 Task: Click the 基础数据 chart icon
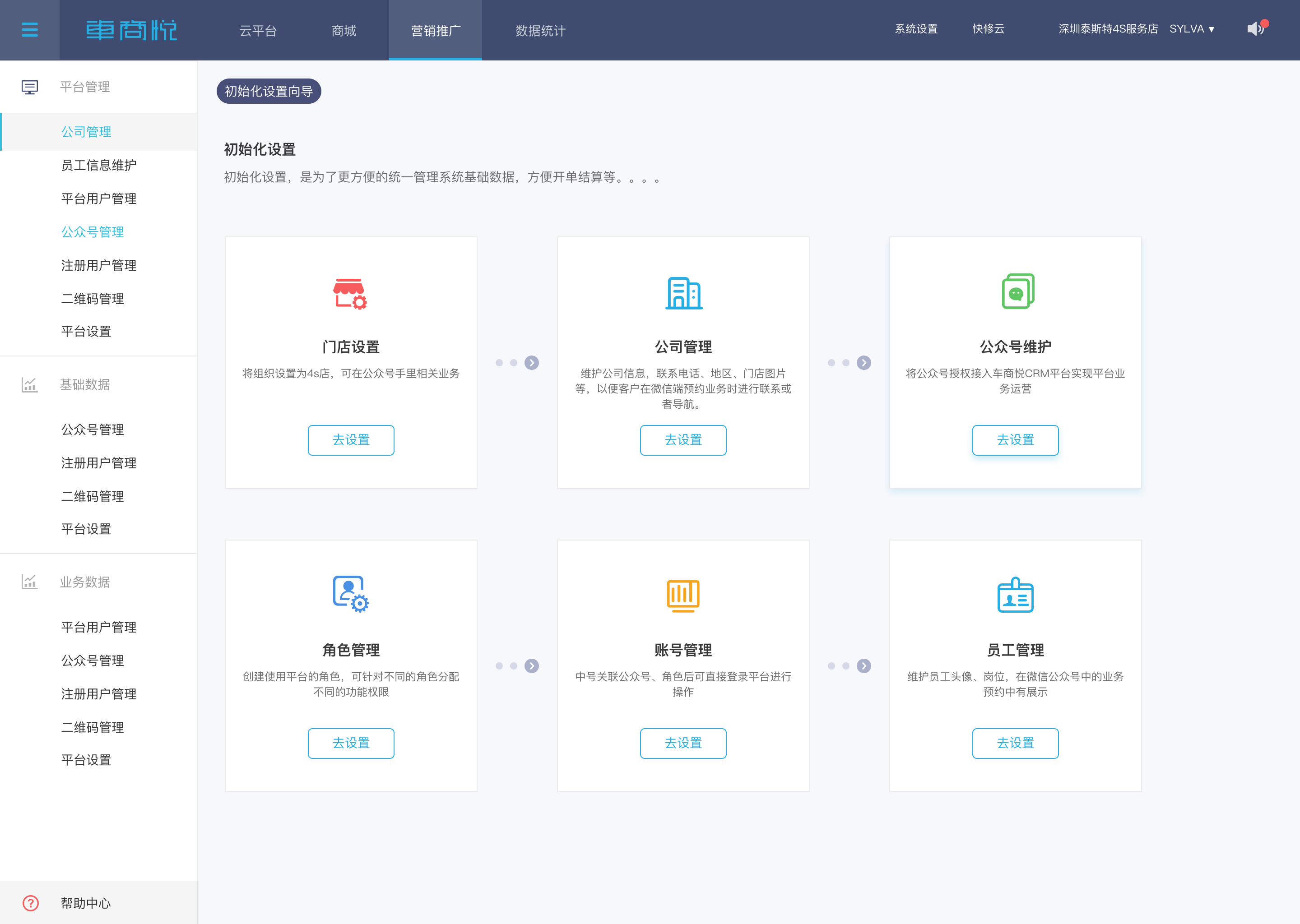(x=30, y=384)
